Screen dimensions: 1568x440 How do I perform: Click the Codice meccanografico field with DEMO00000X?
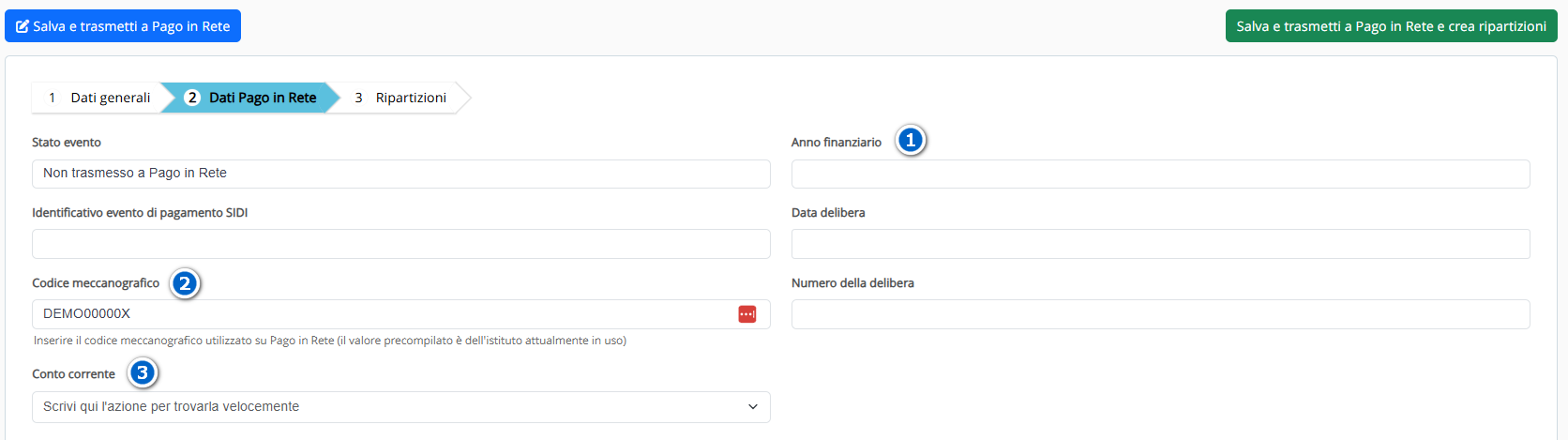pyautogui.click(x=401, y=314)
